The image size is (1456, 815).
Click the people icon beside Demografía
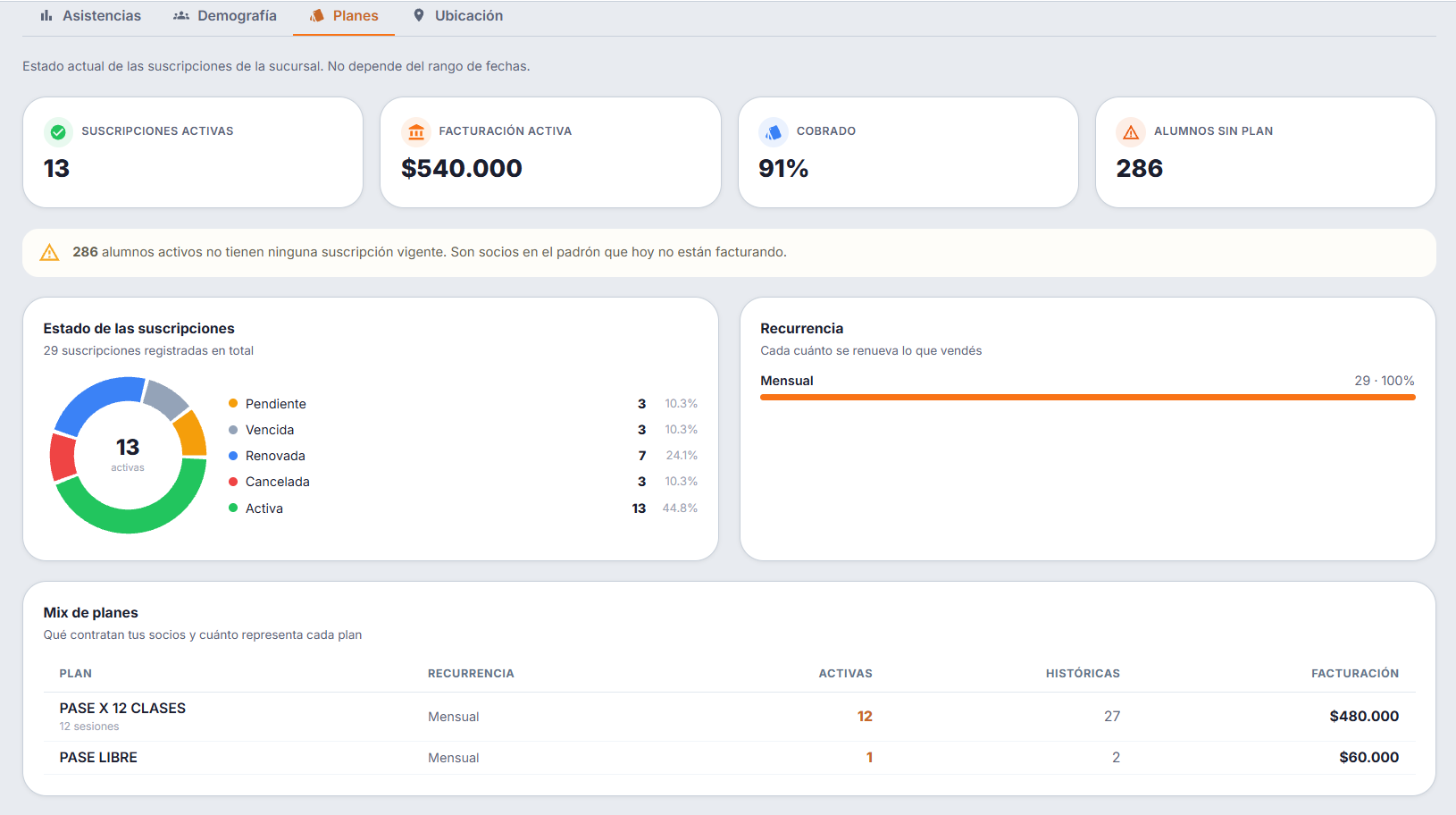click(181, 16)
